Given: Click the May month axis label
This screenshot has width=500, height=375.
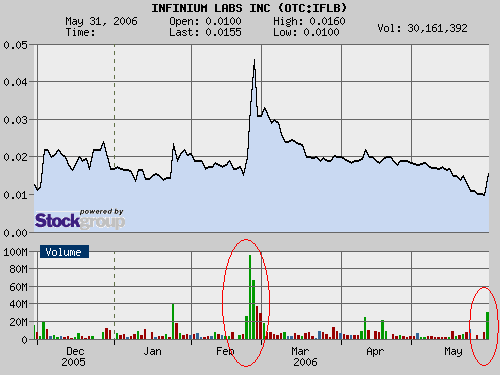Looking at the screenshot, I should (453, 351).
